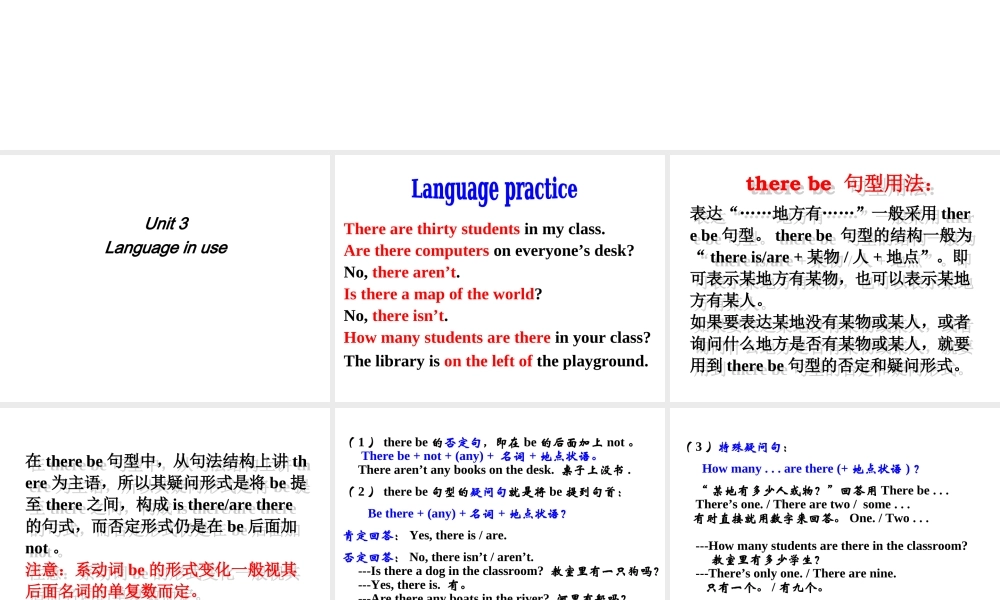1000x600 pixels.
Task: Click the example 'There aren't any books on the desk'
Action: click(x=494, y=470)
